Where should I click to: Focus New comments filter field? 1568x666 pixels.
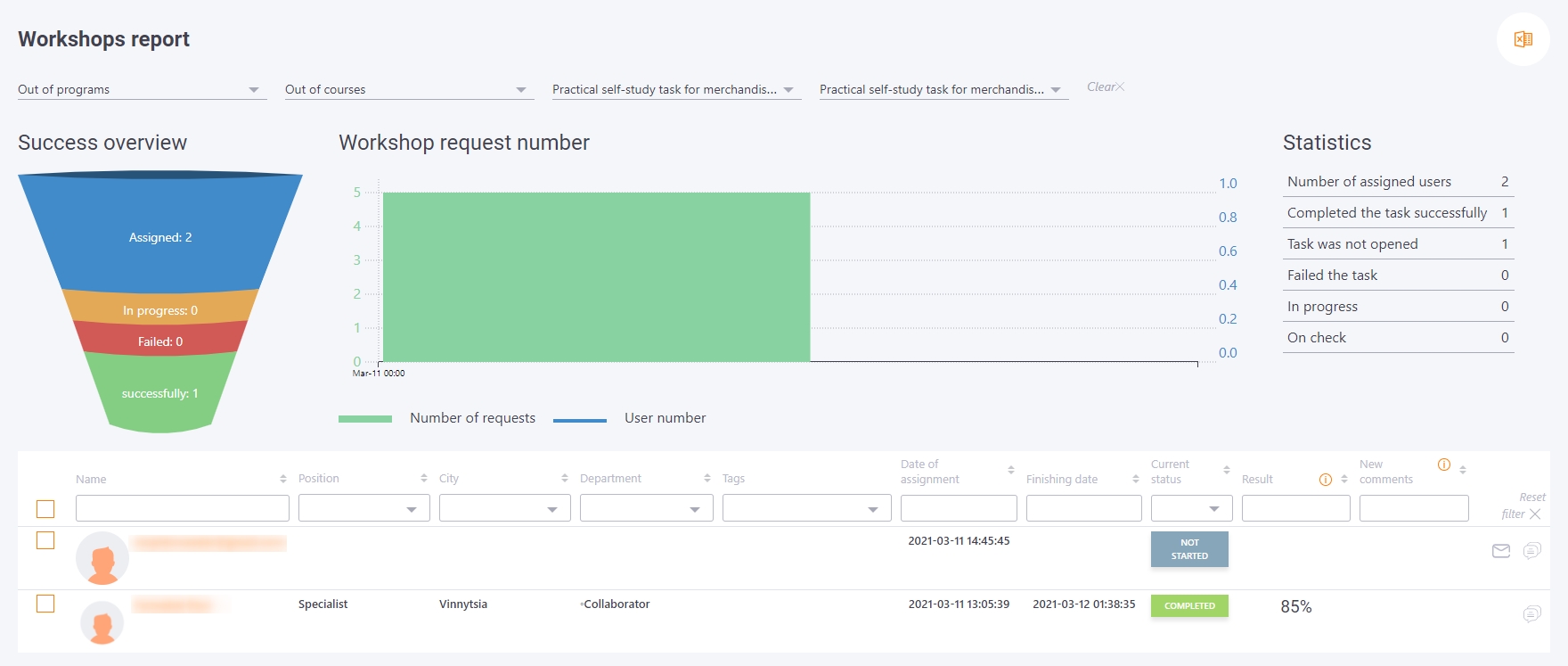pos(1414,508)
